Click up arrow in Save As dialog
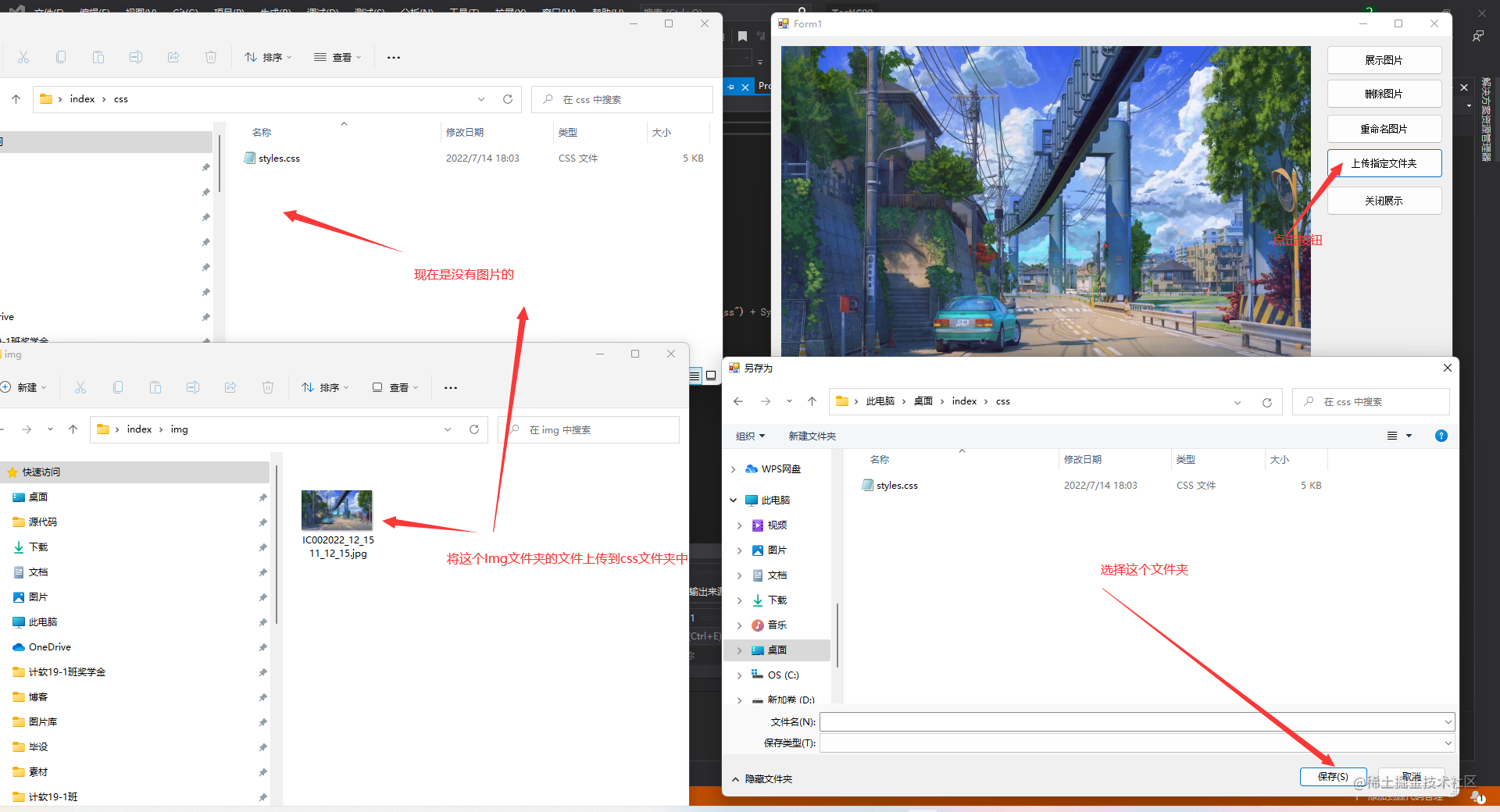1500x812 pixels. click(812, 401)
